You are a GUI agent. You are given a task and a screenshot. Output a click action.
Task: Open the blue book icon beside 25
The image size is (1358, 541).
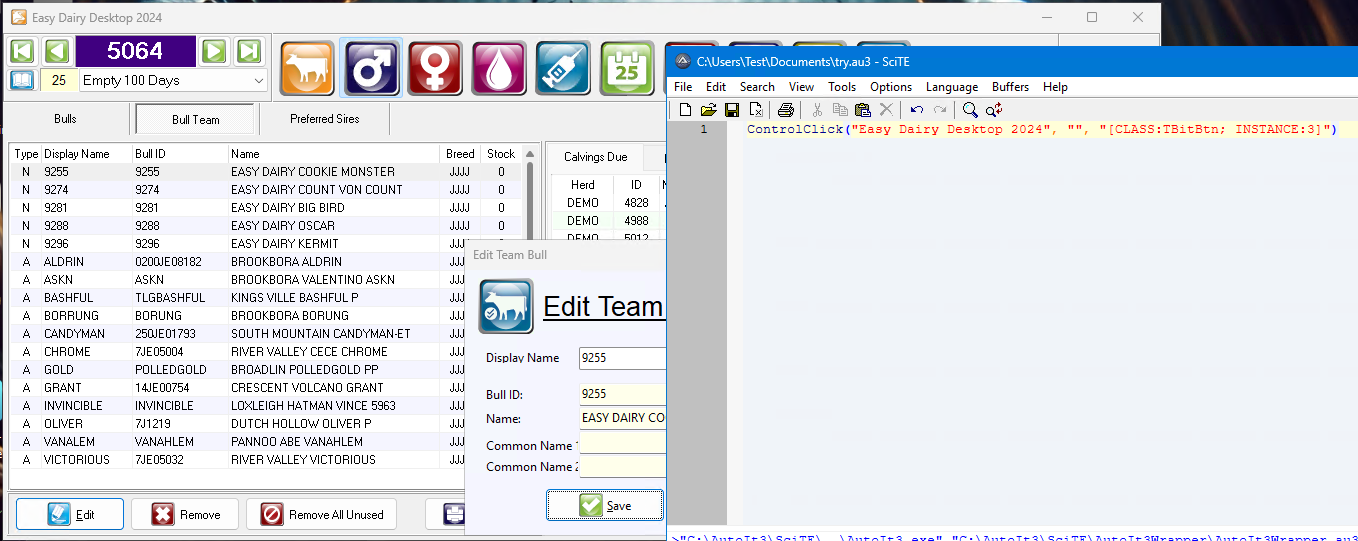click(x=22, y=80)
